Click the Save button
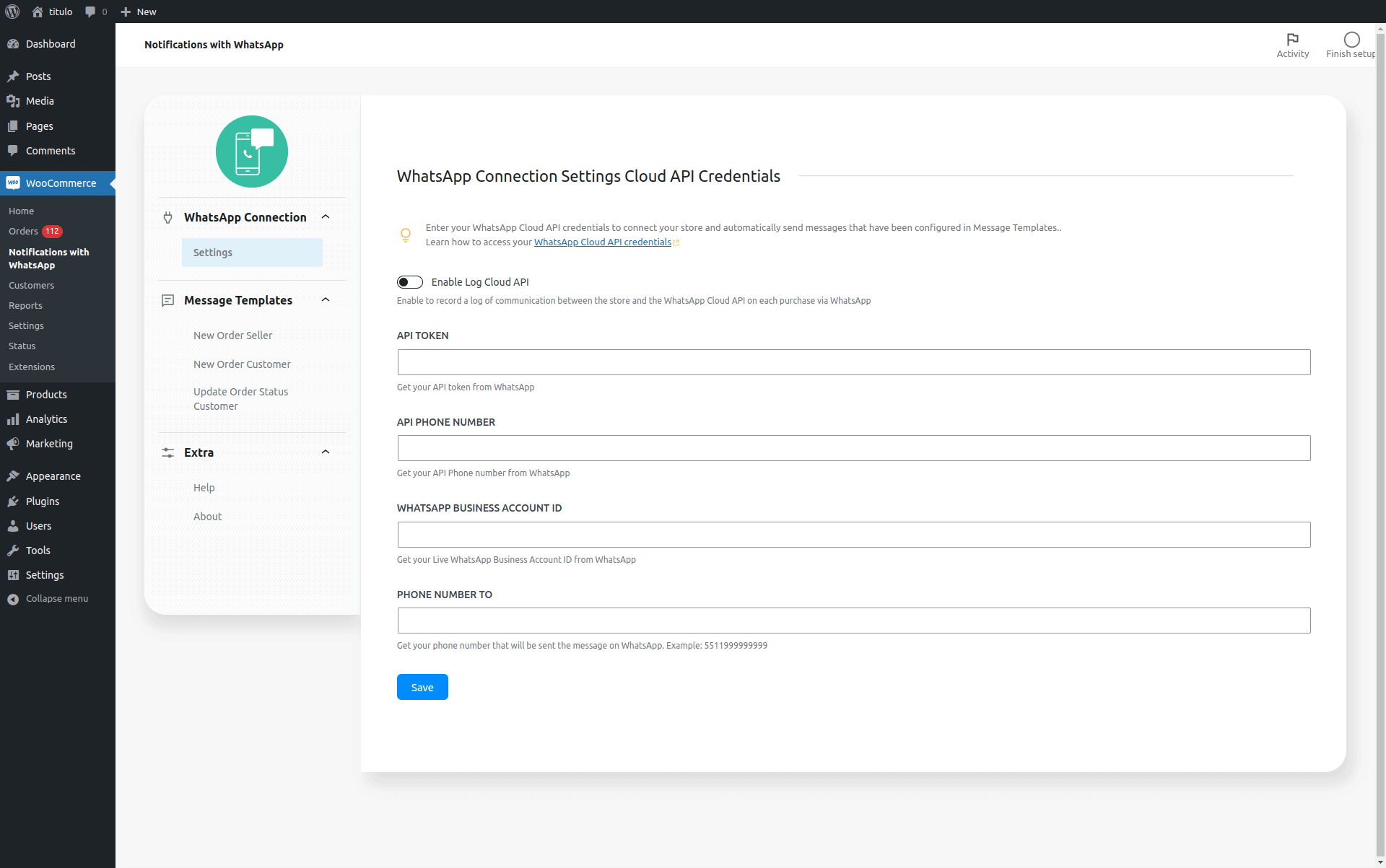The width and height of the screenshot is (1386, 868). 422,687
